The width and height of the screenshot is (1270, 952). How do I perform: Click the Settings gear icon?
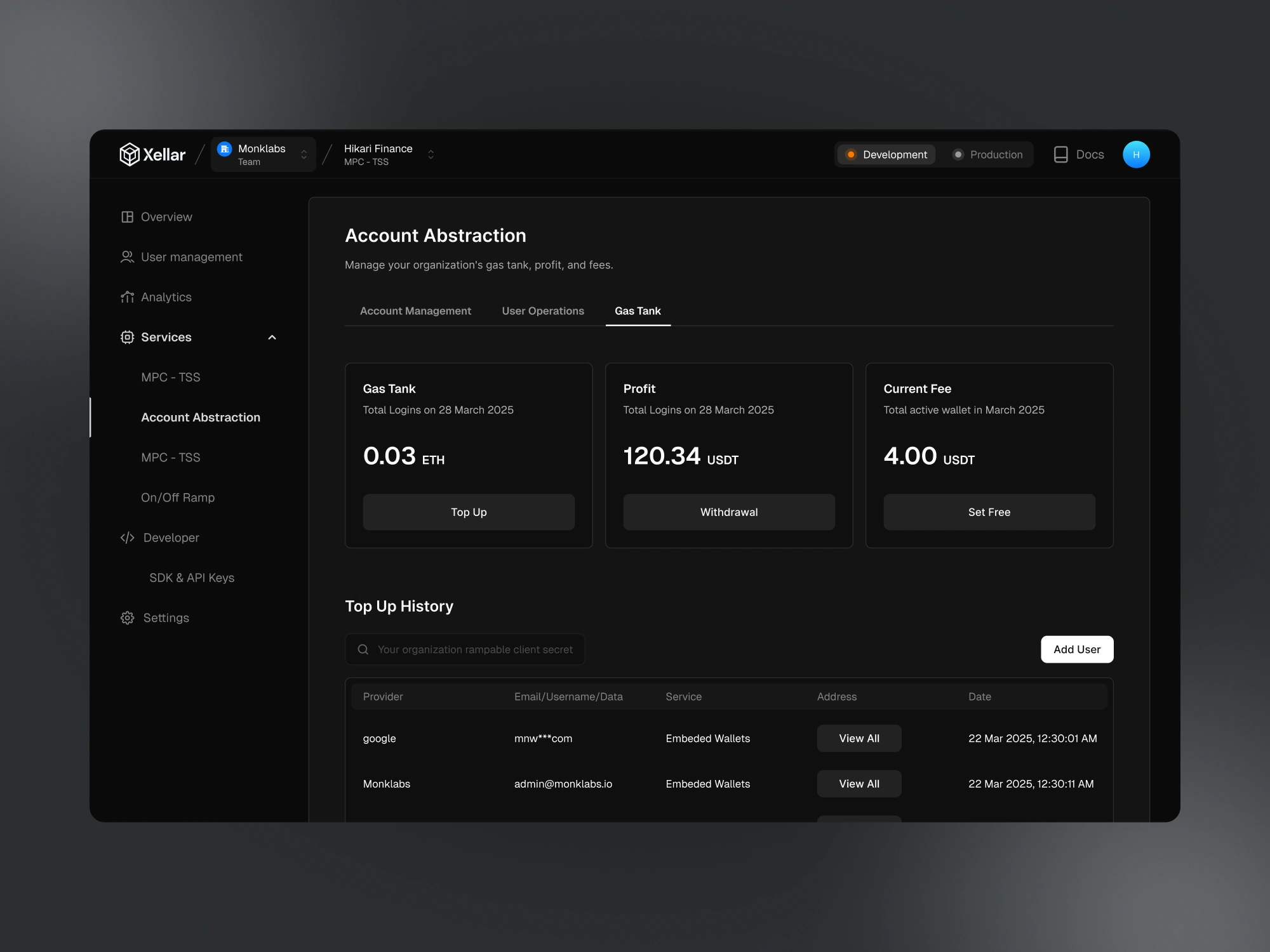point(127,618)
